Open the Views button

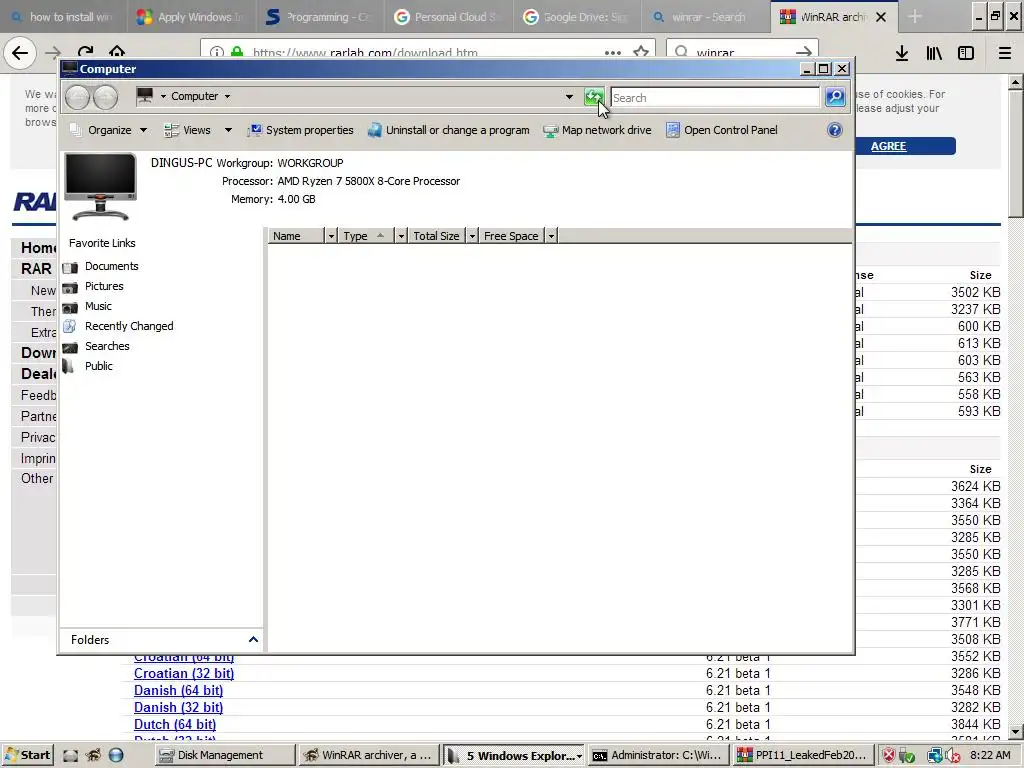click(188, 130)
